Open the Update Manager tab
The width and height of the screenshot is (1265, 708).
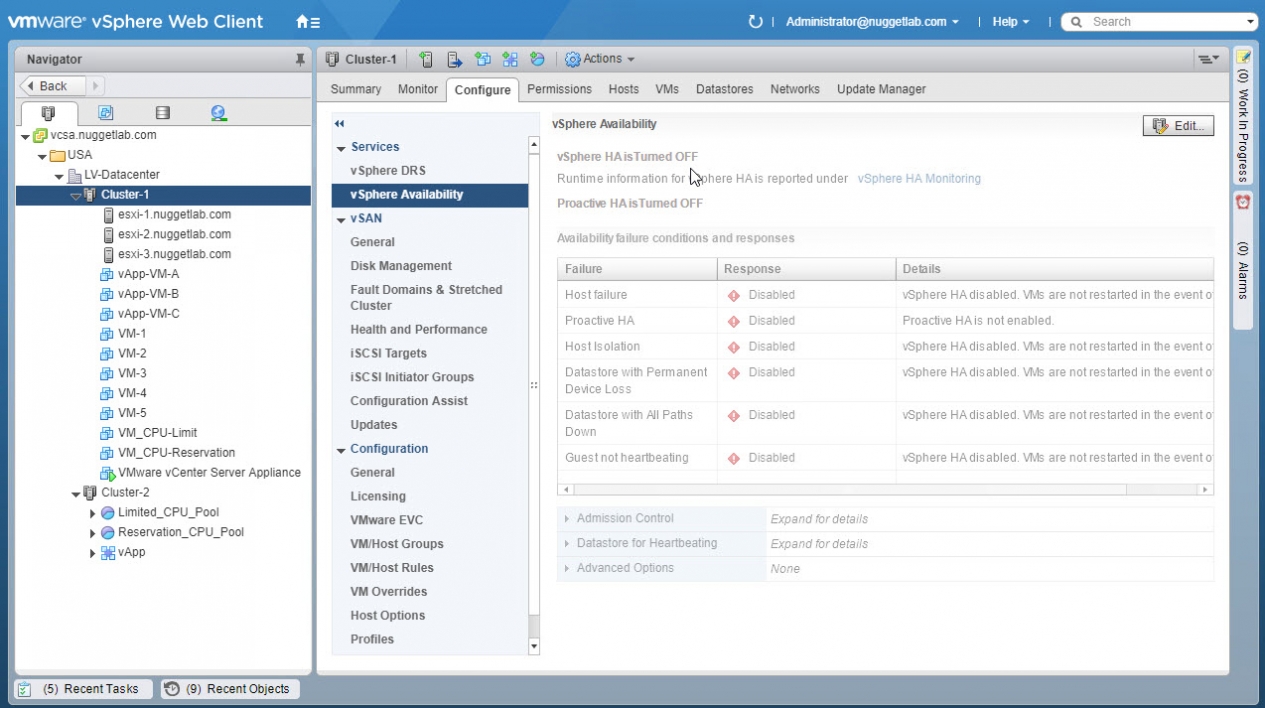(x=880, y=89)
